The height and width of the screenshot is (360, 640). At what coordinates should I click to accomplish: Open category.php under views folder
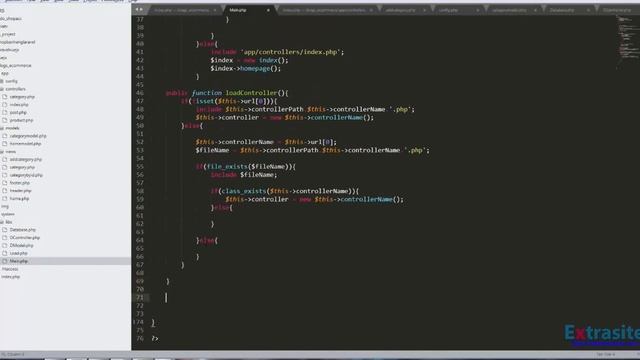(x=22, y=167)
